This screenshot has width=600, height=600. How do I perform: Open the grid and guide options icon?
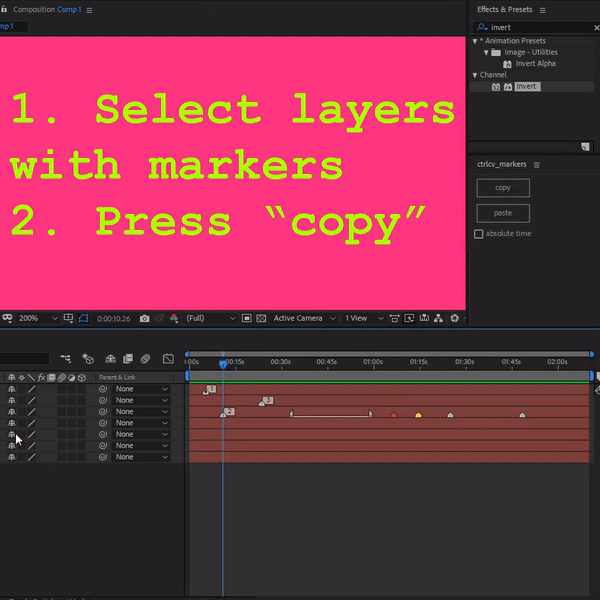click(x=68, y=318)
